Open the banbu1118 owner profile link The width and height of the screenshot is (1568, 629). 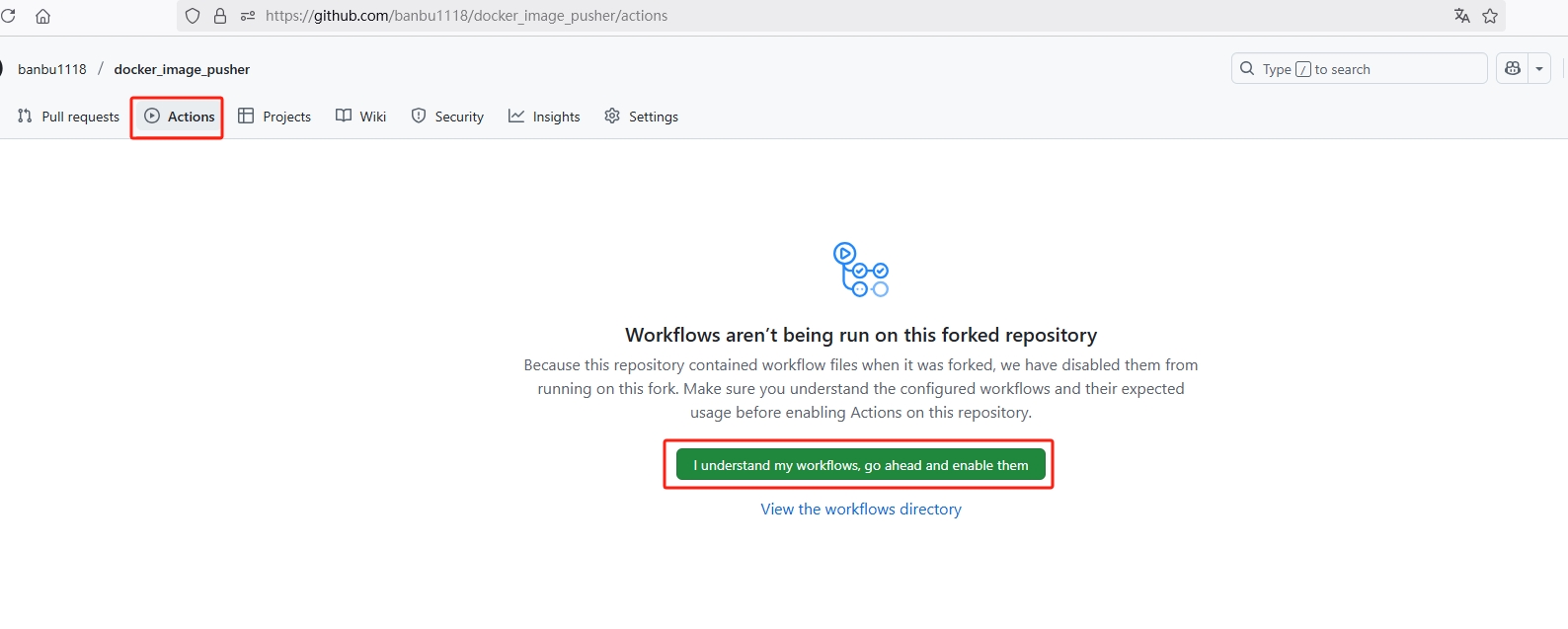52,69
